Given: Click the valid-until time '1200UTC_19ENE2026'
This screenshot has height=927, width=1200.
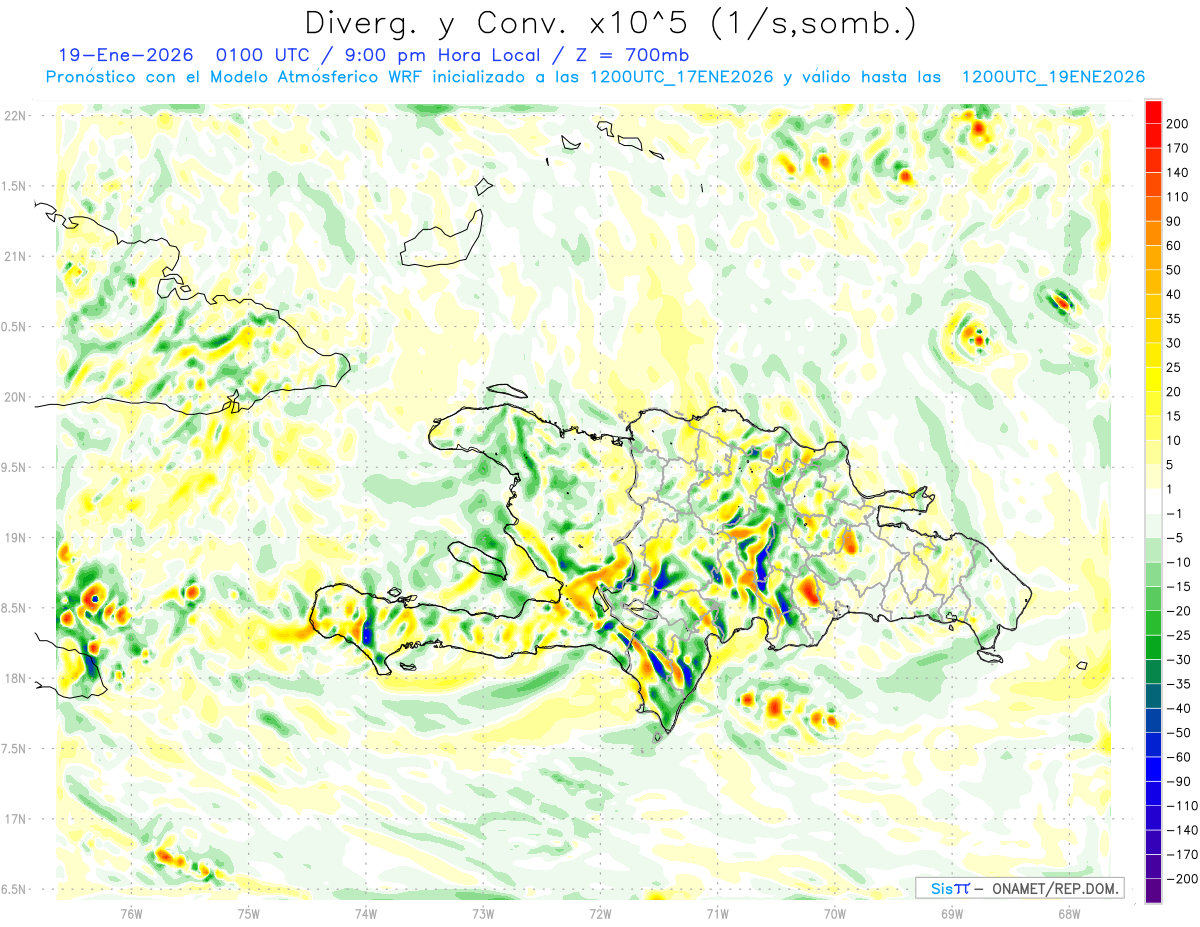Looking at the screenshot, I should click(x=1053, y=78).
